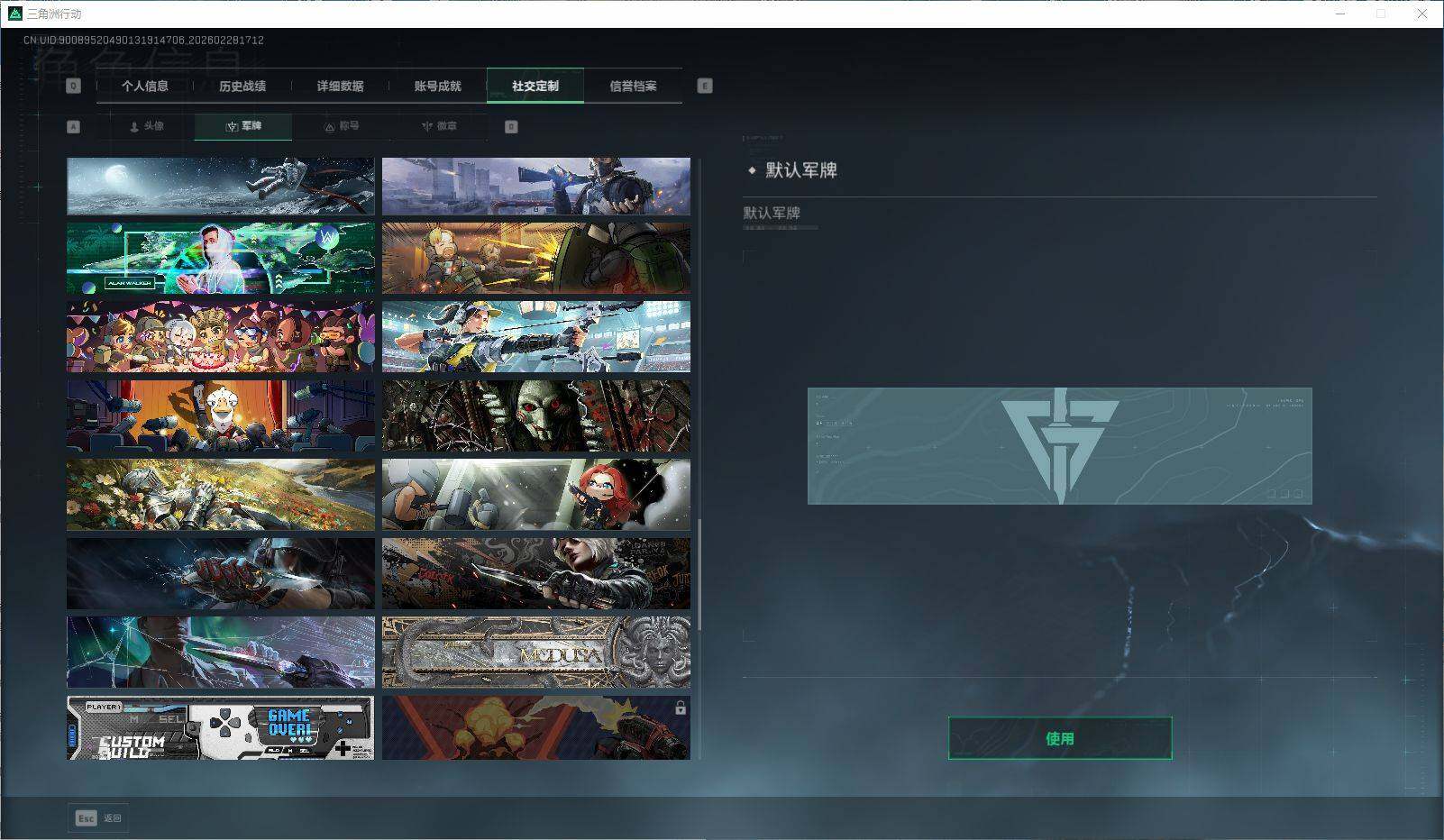Choose the archer in stadium dog tag
This screenshot has height=840, width=1444.
click(x=536, y=337)
